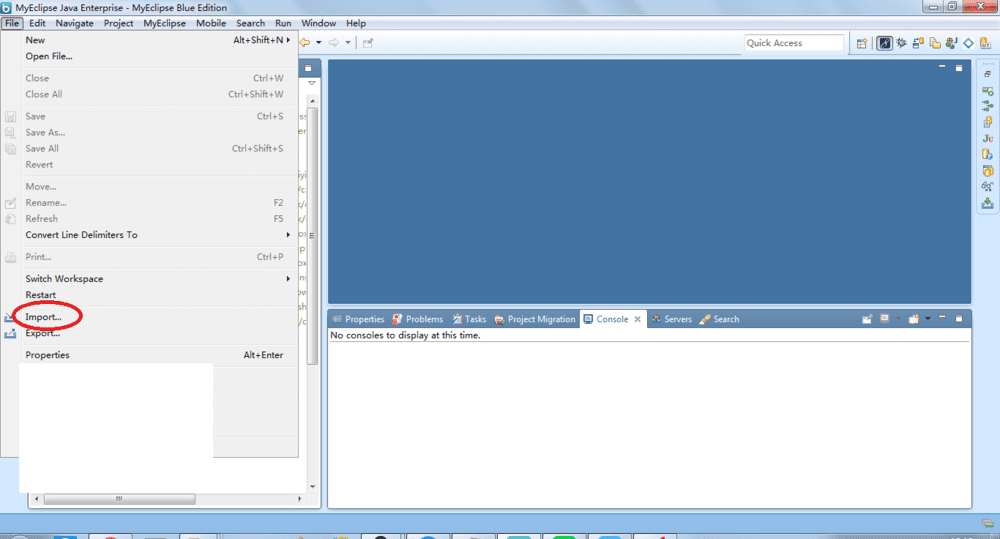
Task: Open the database explorer perspective icon
Action: 918,43
